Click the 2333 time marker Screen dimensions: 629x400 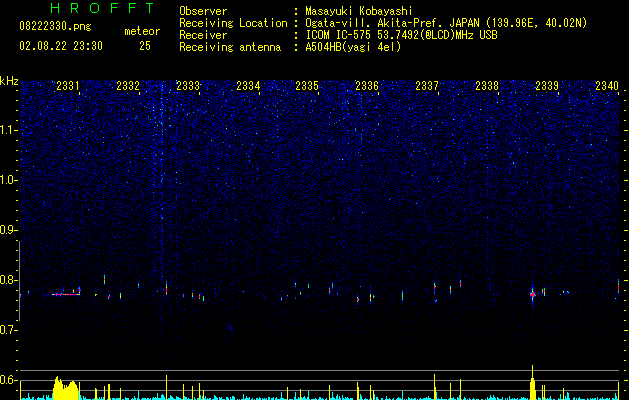point(188,85)
